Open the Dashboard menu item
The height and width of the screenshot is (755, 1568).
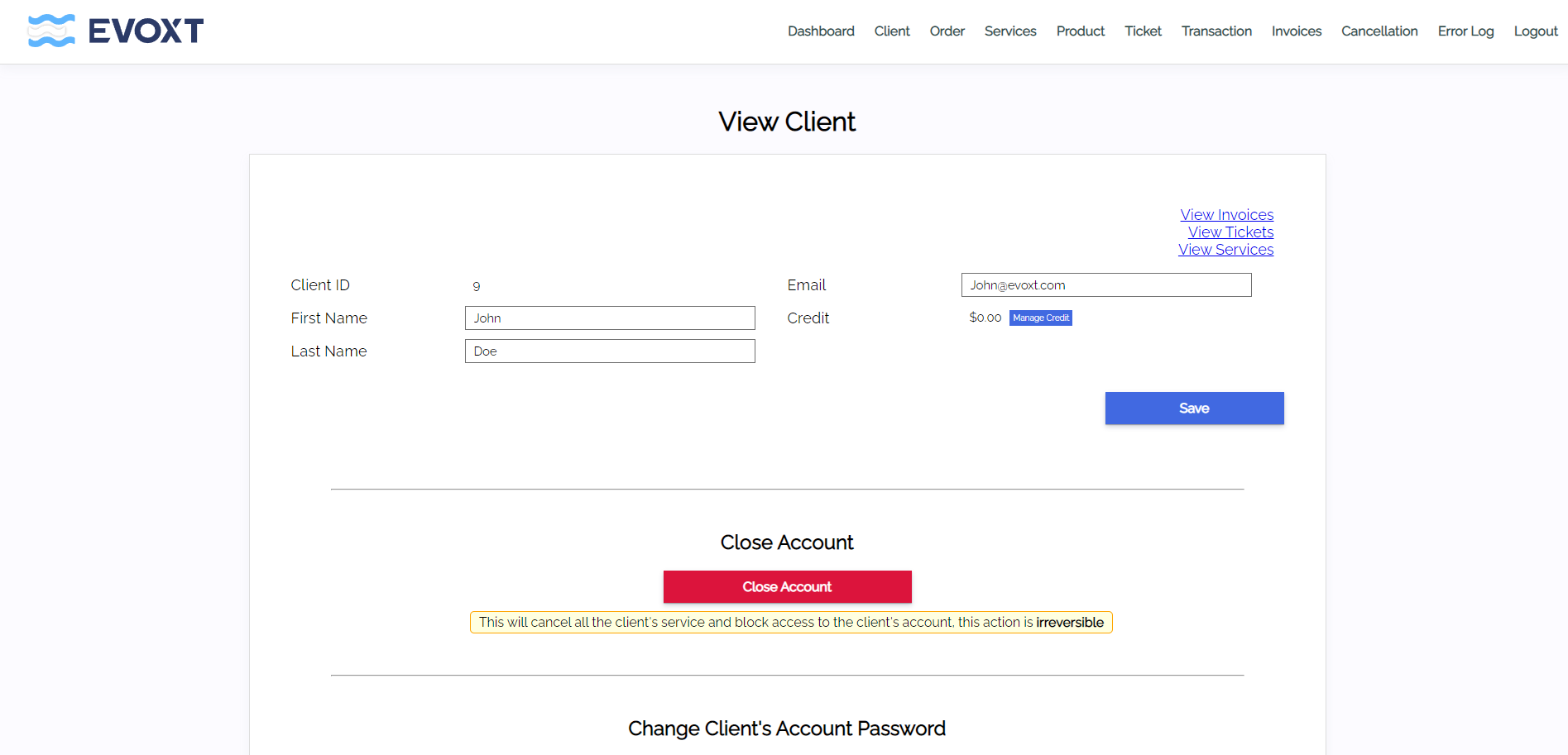pos(820,31)
